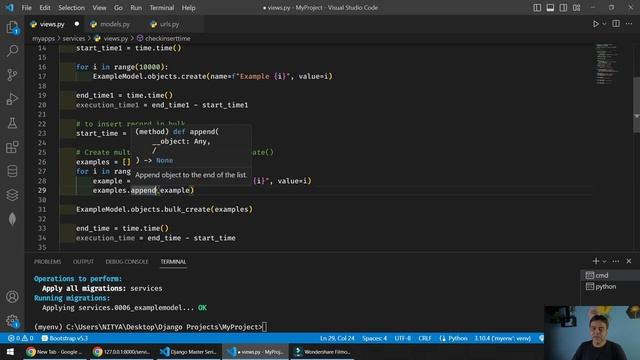Toggle the bottom panel layout
The height and width of the screenshot is (360, 640).
coord(550,8)
